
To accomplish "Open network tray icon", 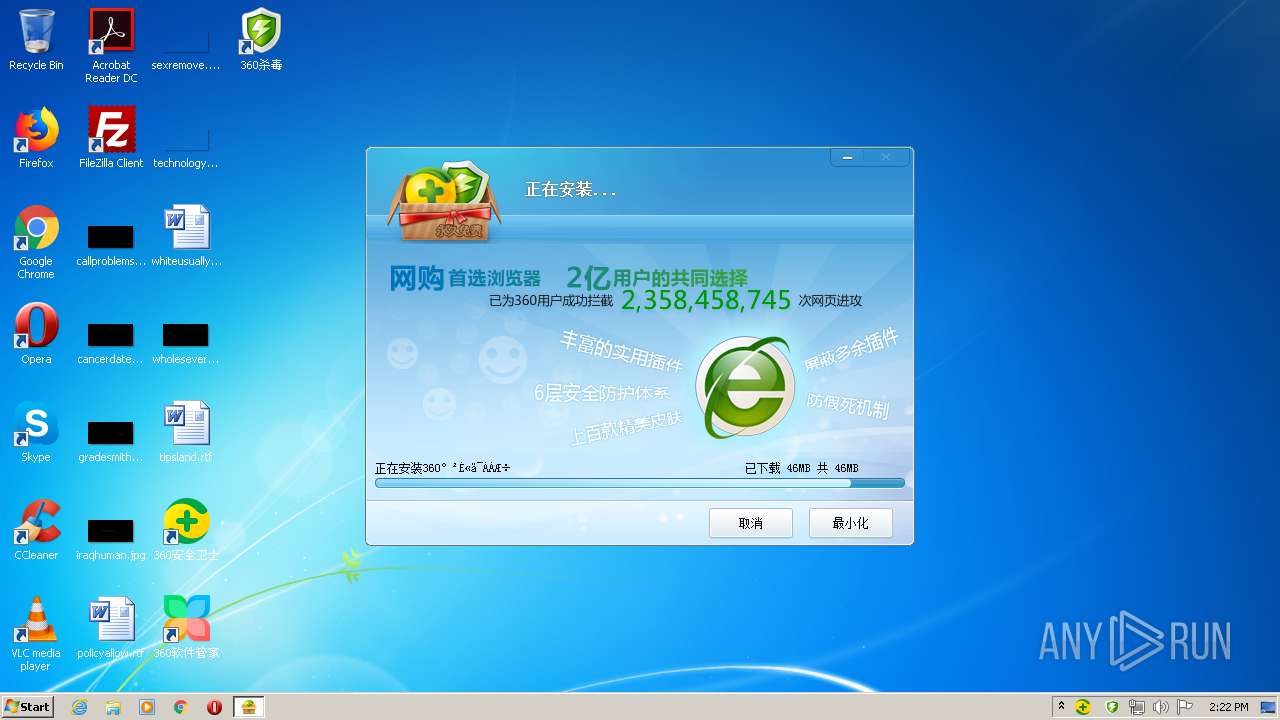I will 1137,707.
